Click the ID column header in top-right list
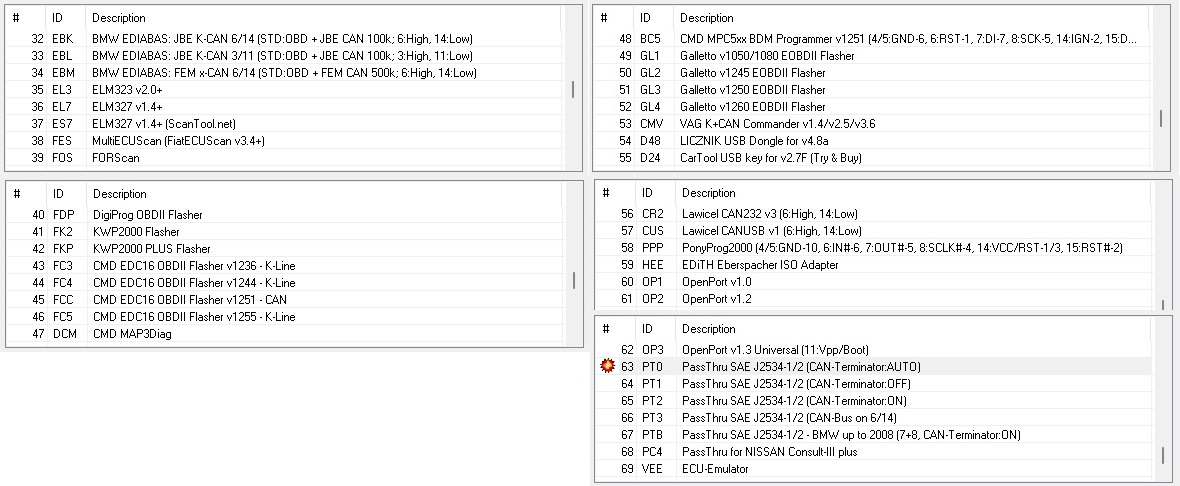The image size is (1180, 486). [x=646, y=18]
